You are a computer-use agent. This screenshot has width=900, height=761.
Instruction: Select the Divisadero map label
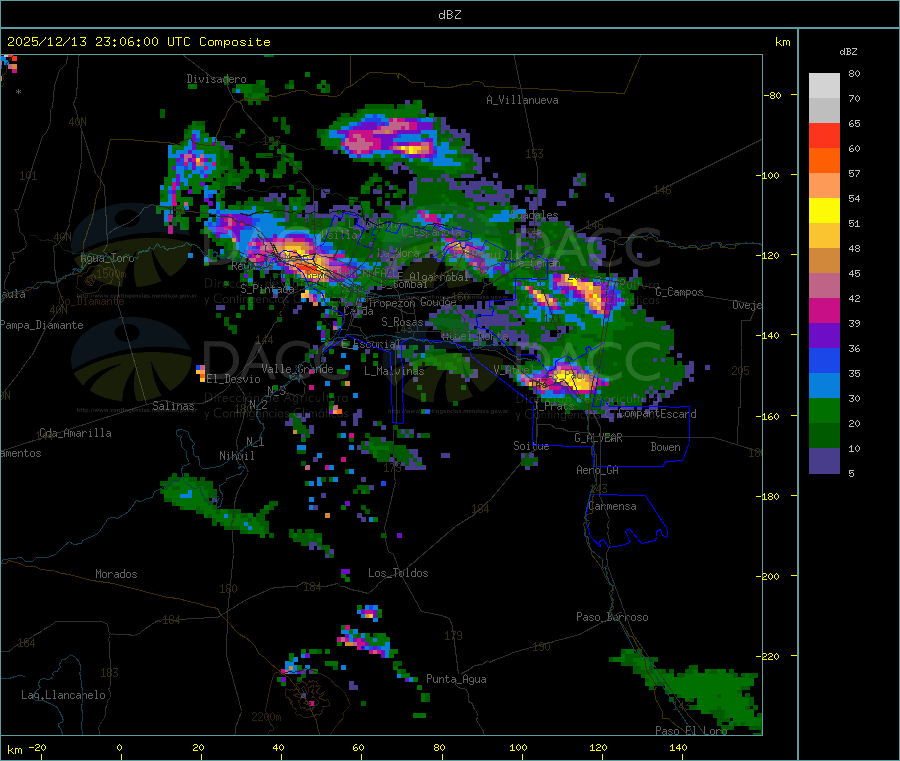(216, 79)
